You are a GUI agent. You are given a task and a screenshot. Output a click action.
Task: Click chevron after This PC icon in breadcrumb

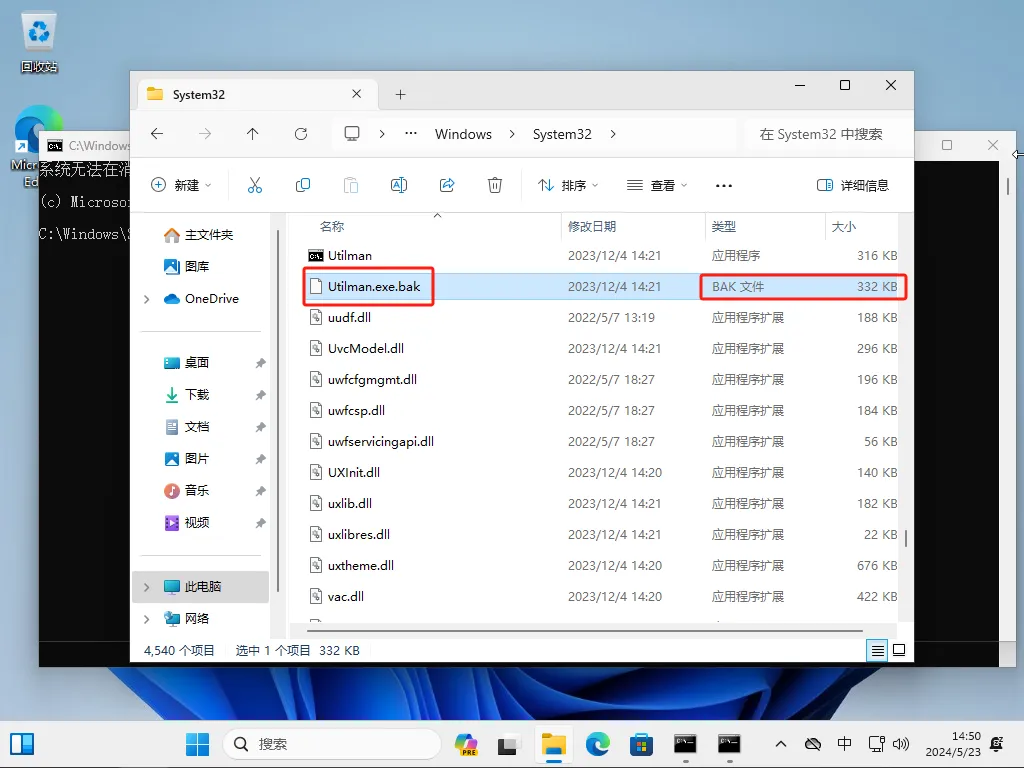382,134
